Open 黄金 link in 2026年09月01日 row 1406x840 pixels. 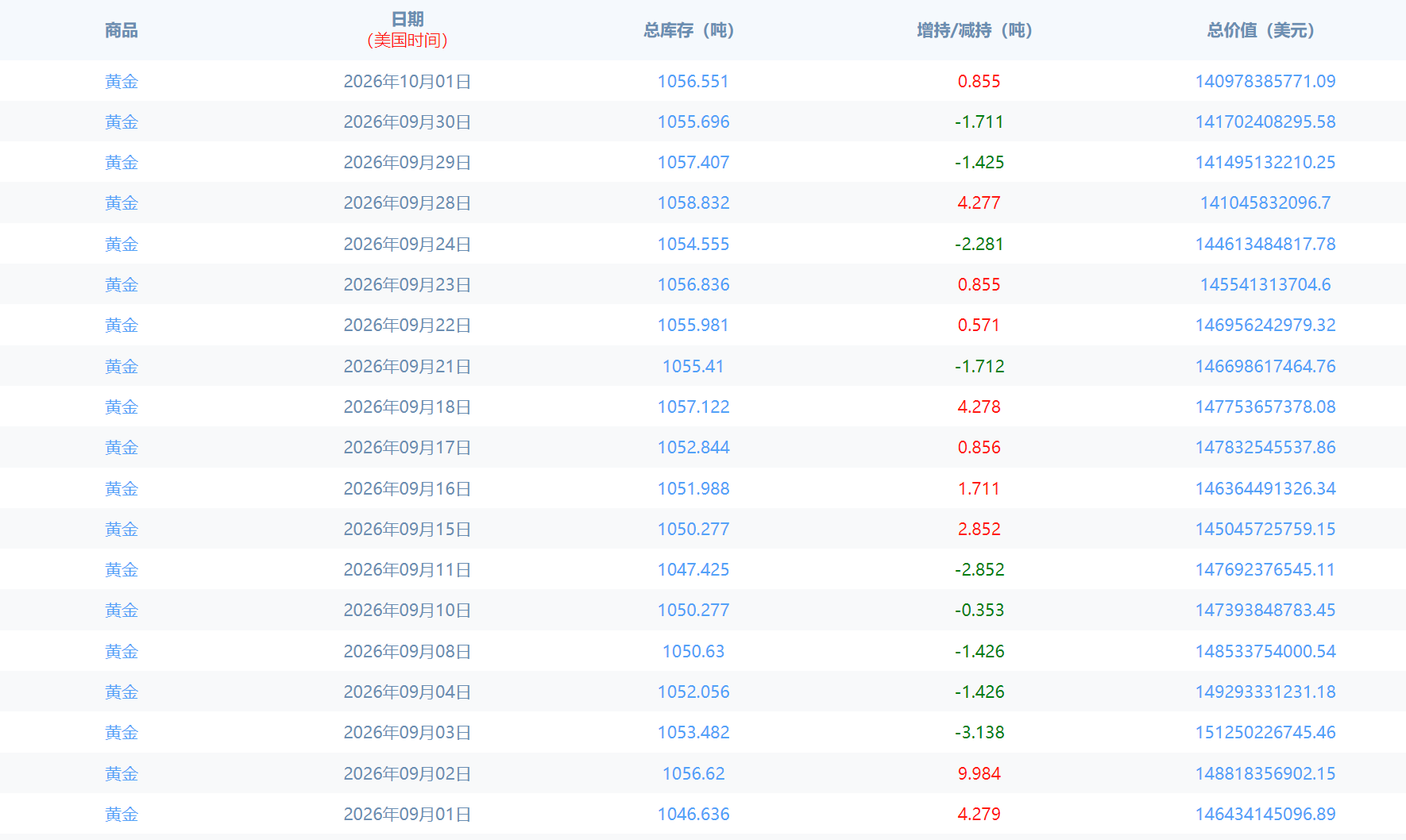[x=122, y=814]
